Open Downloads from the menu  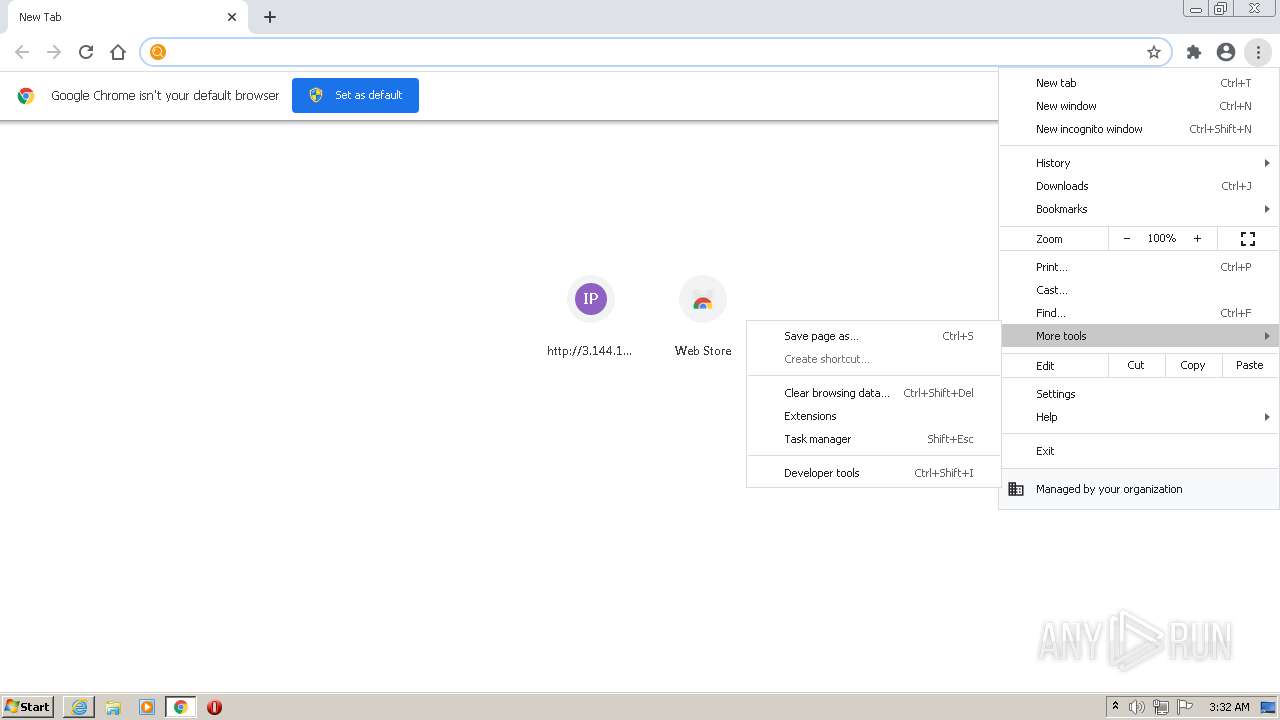(1139, 186)
